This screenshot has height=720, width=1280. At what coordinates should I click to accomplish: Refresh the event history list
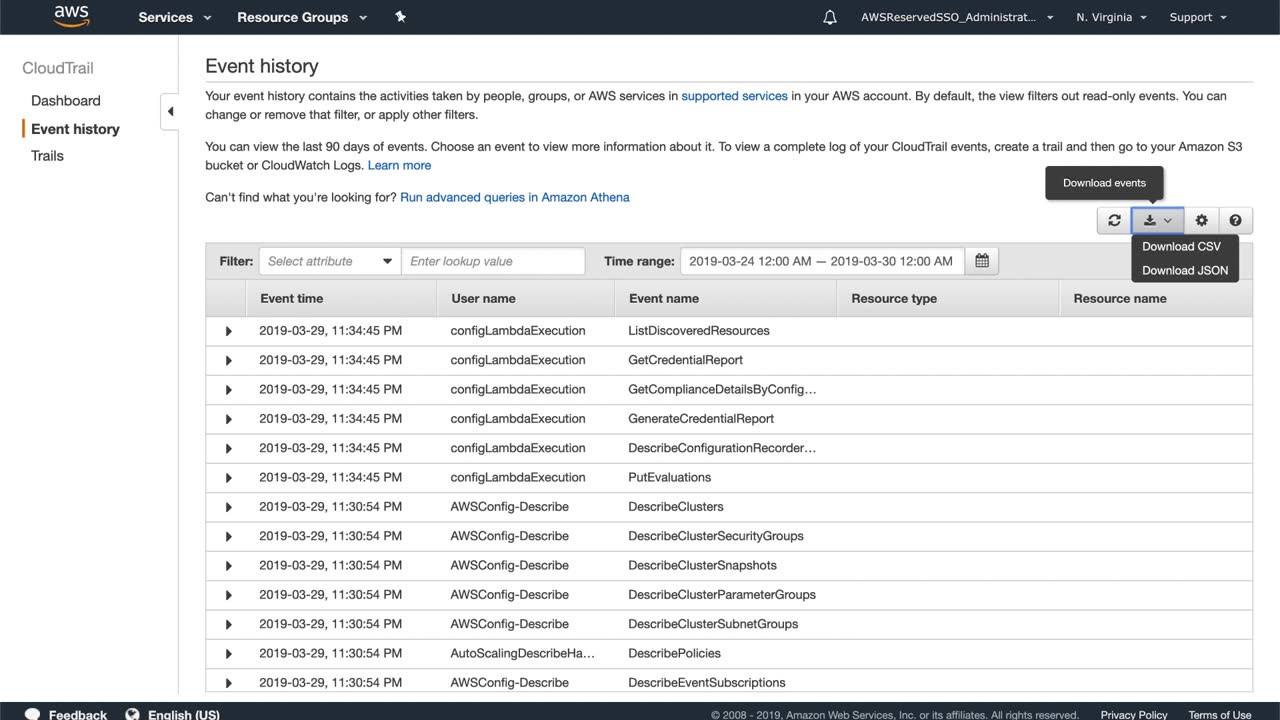1114,221
